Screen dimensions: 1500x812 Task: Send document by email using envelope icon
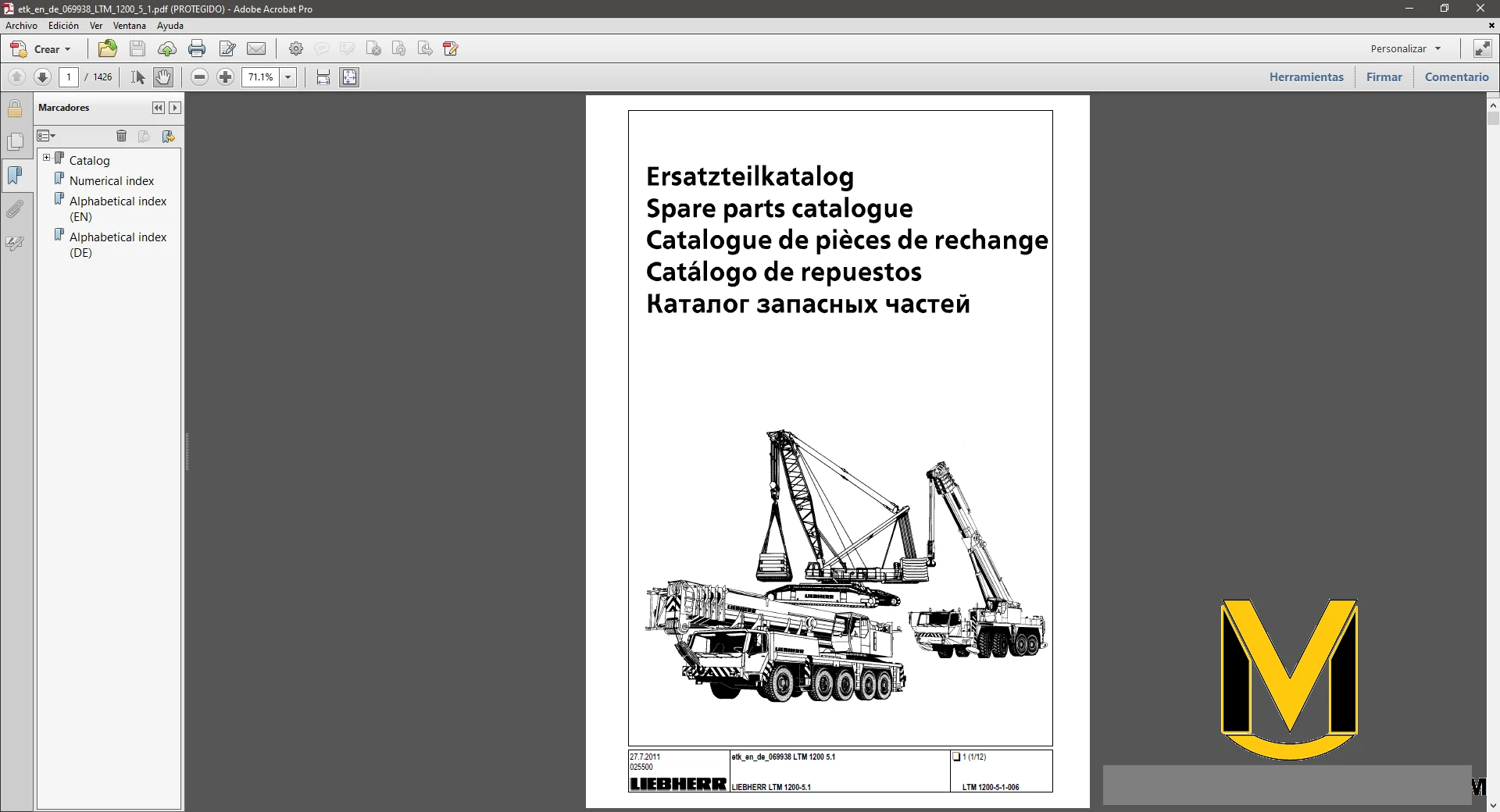point(256,48)
